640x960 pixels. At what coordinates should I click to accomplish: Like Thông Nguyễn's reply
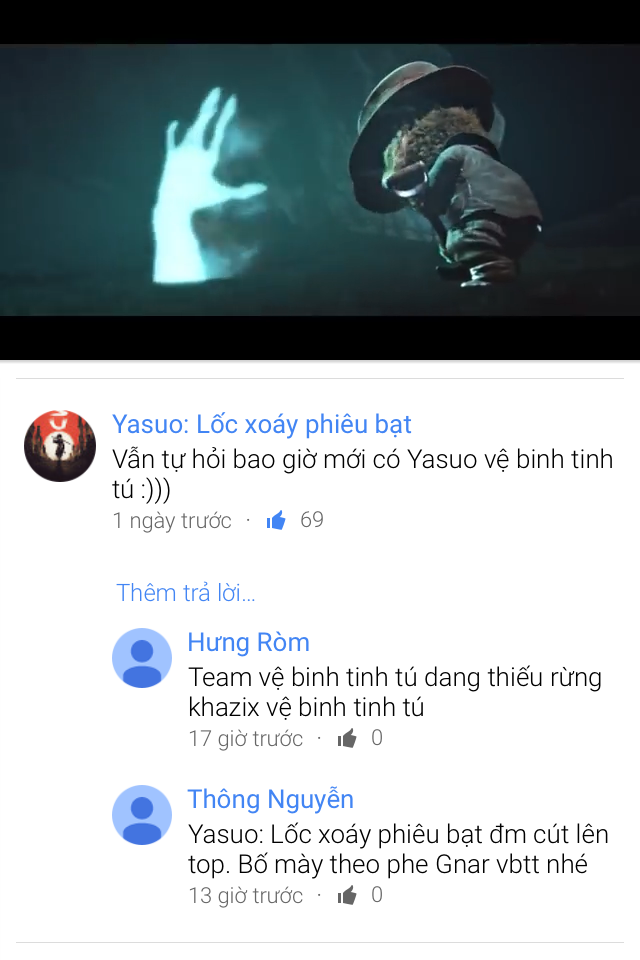[347, 895]
